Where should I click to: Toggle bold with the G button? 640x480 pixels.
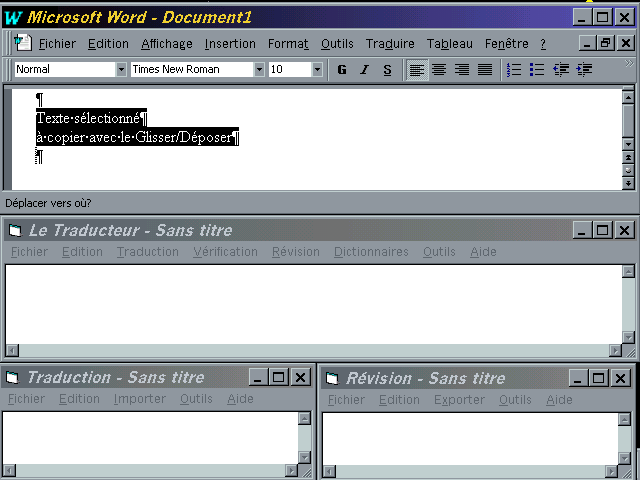pyautogui.click(x=342, y=70)
